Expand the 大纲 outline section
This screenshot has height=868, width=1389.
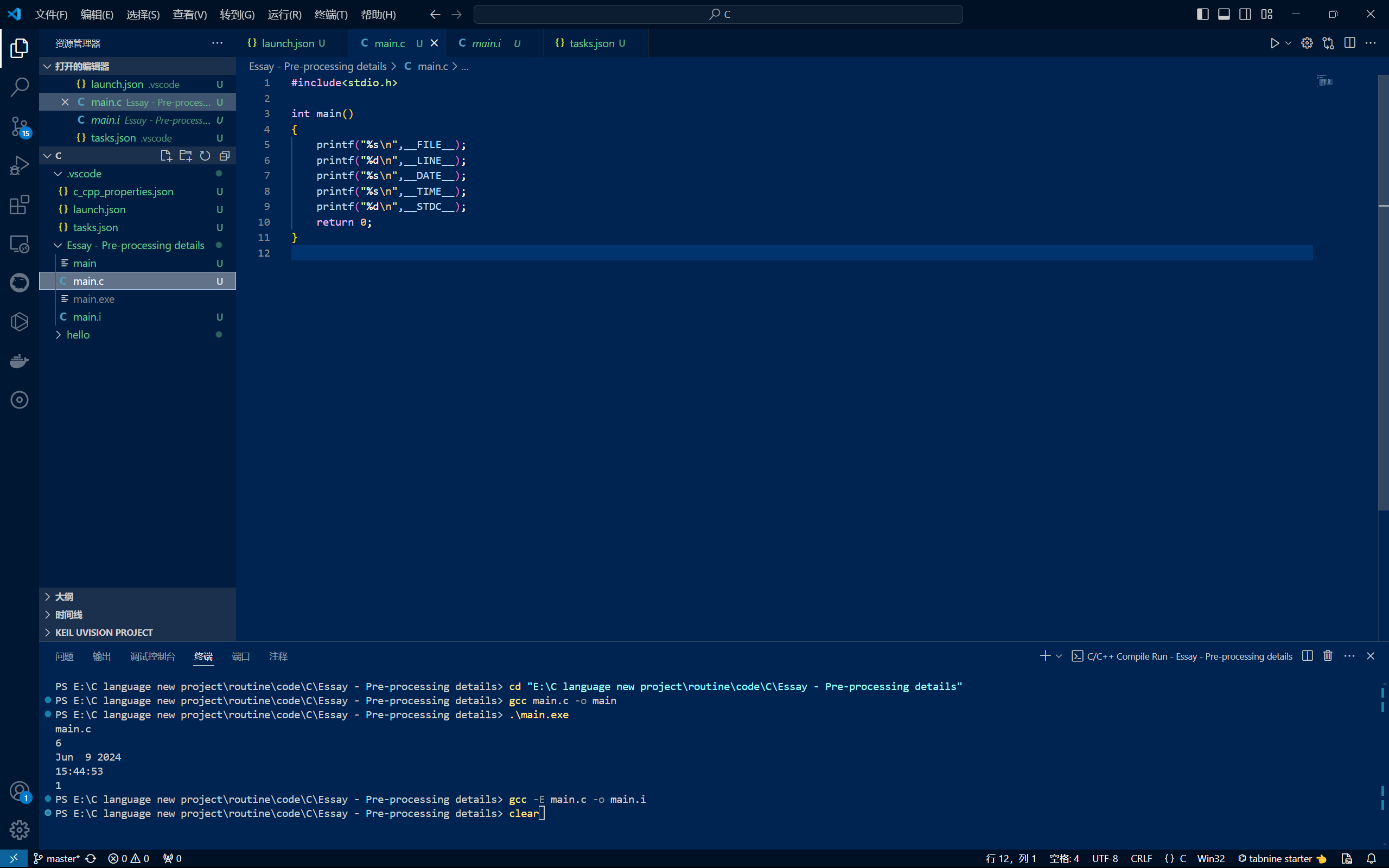[x=137, y=596]
